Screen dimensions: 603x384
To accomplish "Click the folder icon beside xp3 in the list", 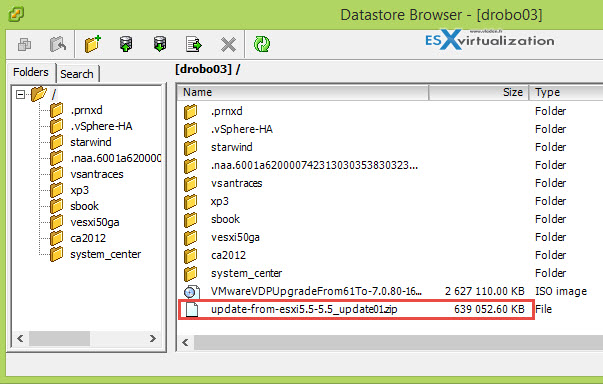I will (x=190, y=201).
